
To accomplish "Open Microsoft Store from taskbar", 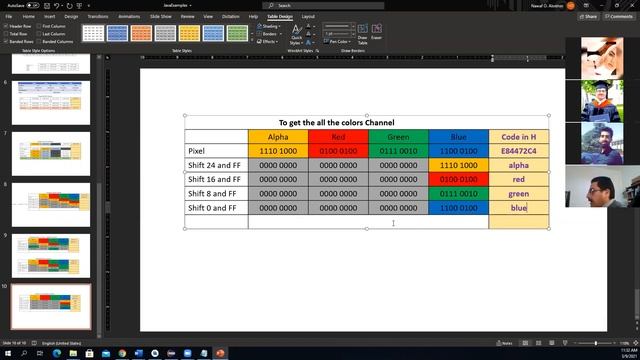I will [x=89, y=353].
